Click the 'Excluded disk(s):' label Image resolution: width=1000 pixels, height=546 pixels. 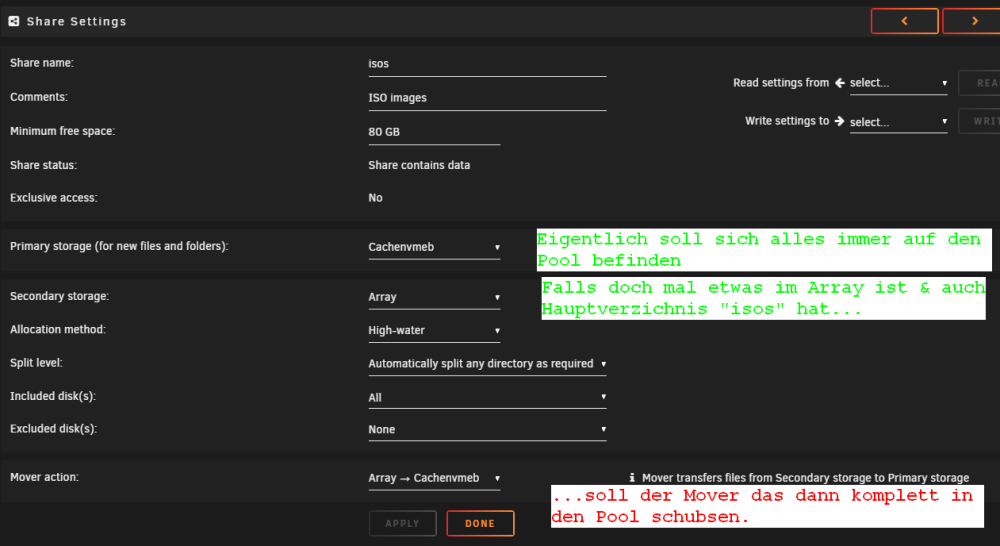[x=54, y=429]
